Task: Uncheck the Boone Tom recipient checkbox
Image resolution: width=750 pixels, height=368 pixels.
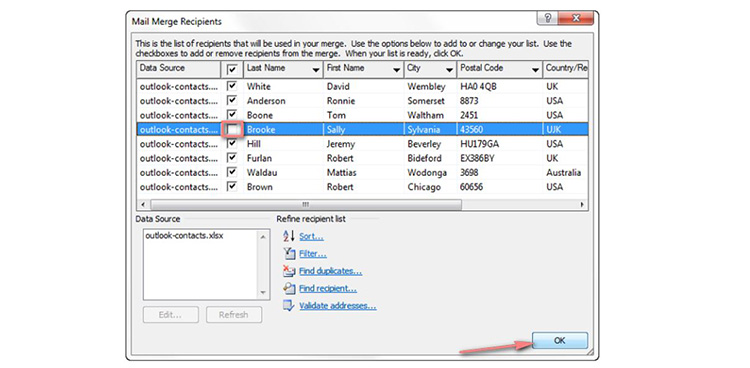Action: 232,115
